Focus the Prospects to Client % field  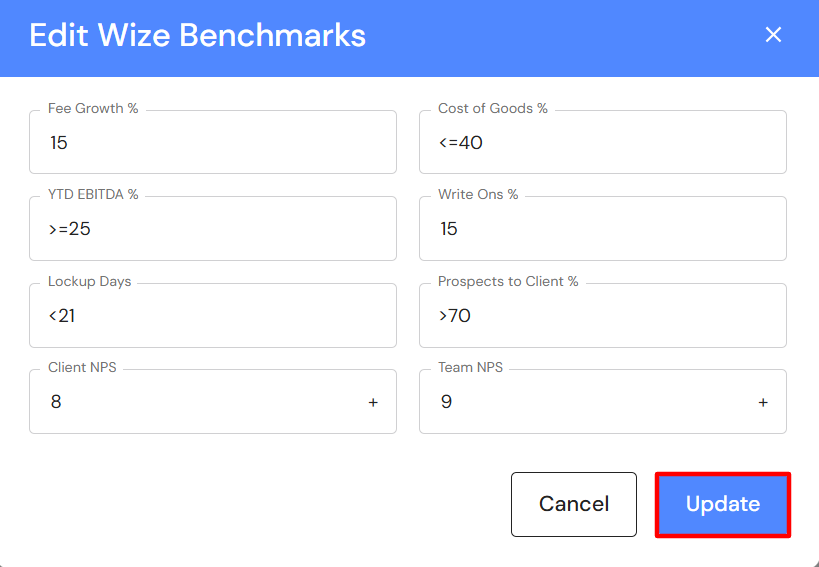coord(602,316)
